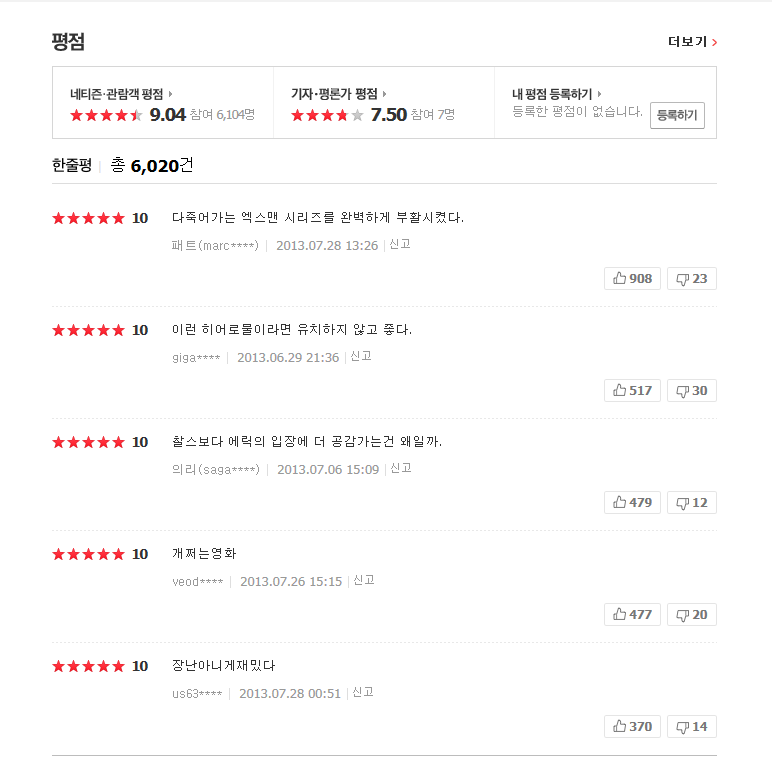The width and height of the screenshot is (772, 757).
Task: Open the 더보기 link
Action: 692,42
